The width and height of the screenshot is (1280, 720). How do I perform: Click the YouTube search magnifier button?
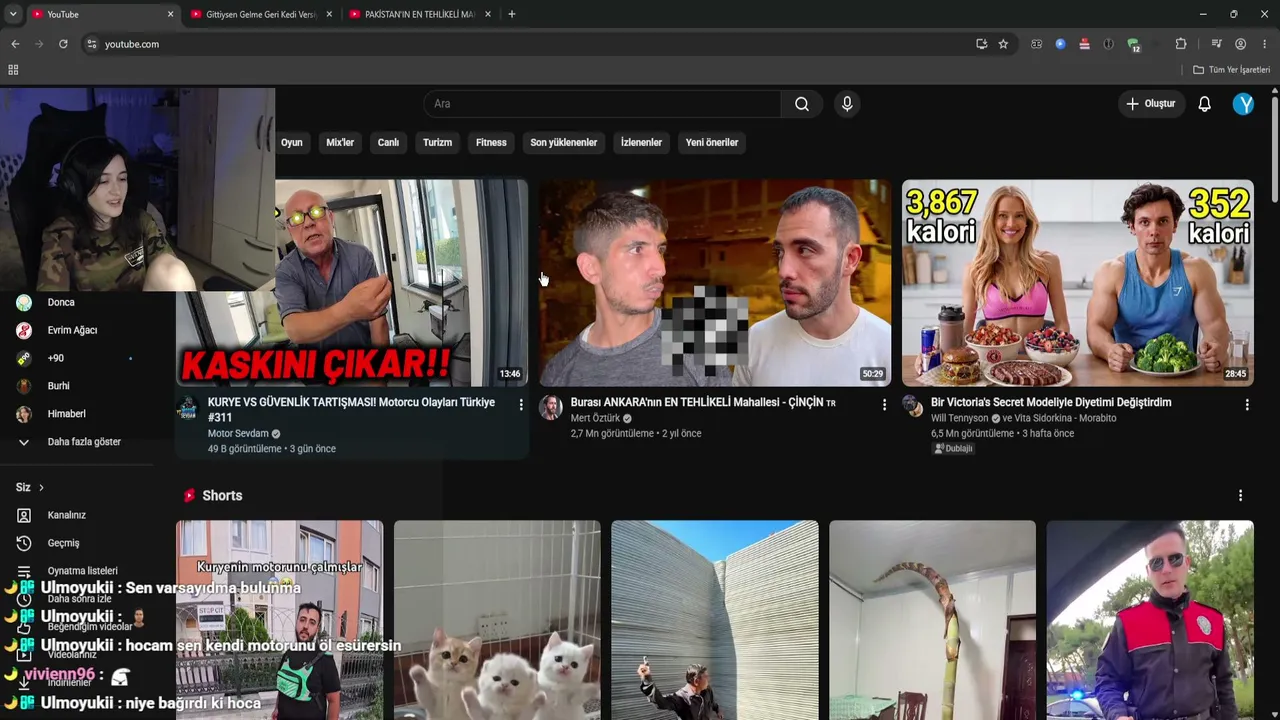point(802,104)
